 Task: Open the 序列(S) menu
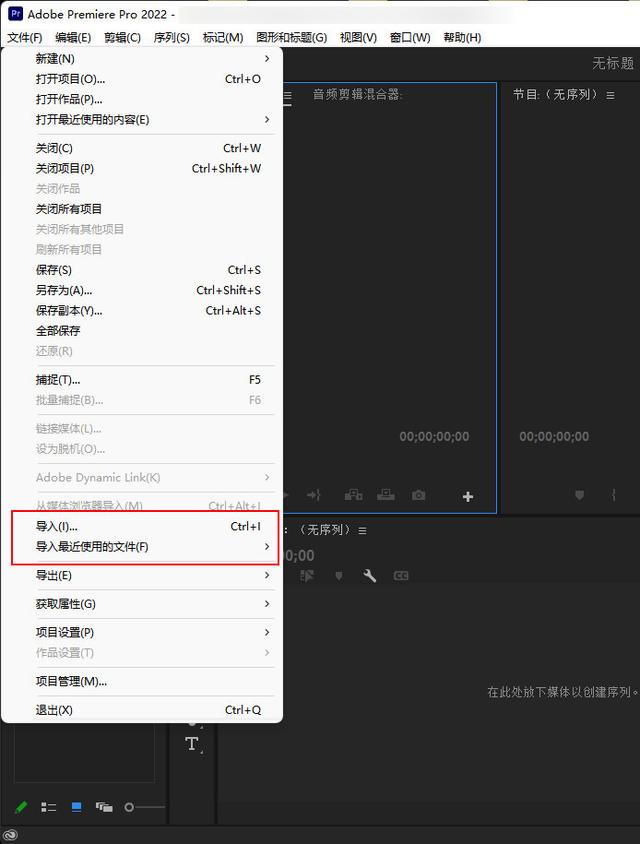tap(172, 37)
